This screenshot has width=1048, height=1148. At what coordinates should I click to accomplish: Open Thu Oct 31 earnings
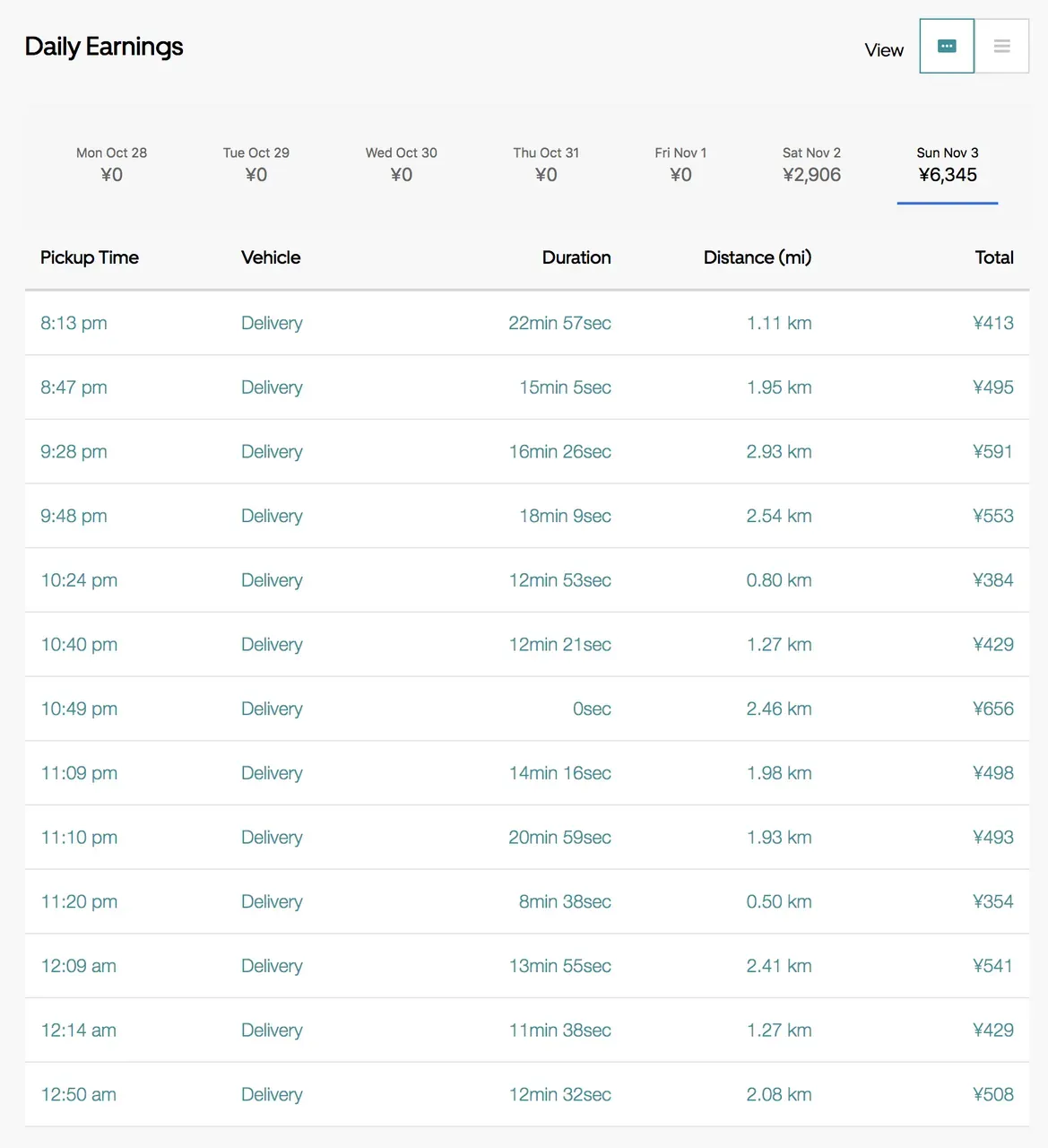(546, 164)
